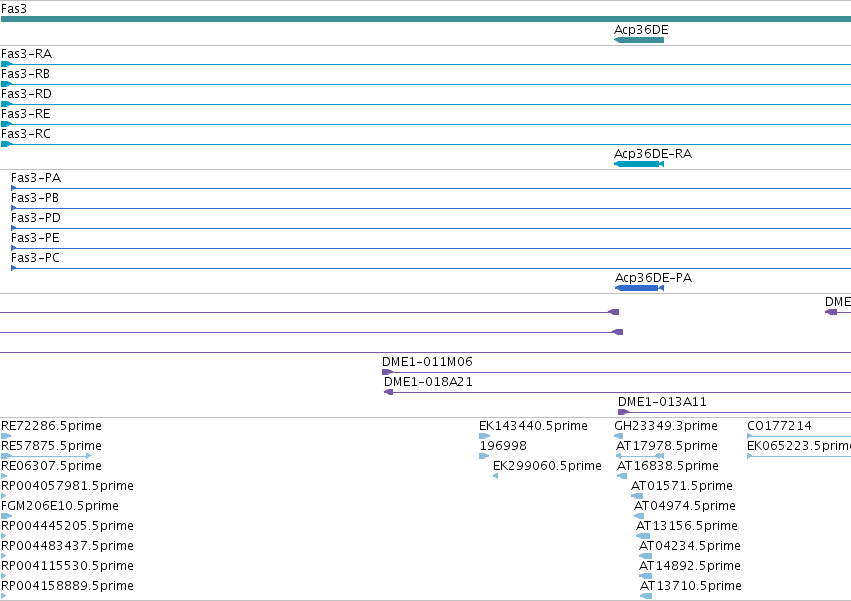
Task: Select the EK143440.5prime EST label
Action: (533, 426)
